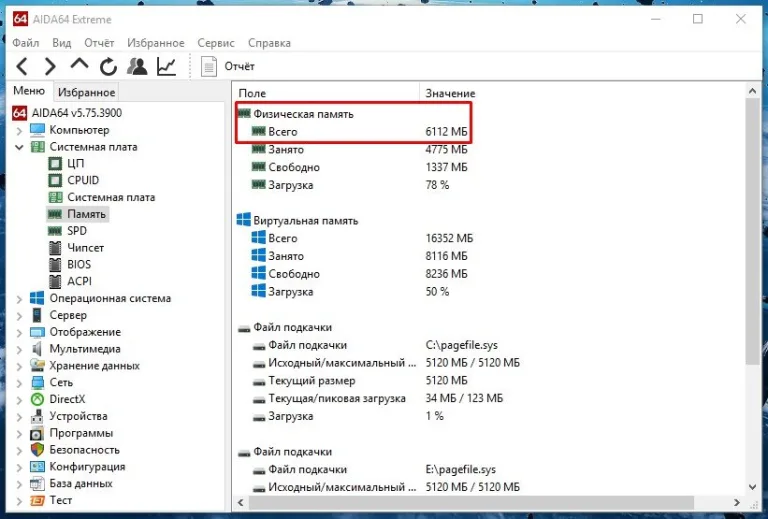
Task: Sort by the Поле column header
Action: coord(326,93)
